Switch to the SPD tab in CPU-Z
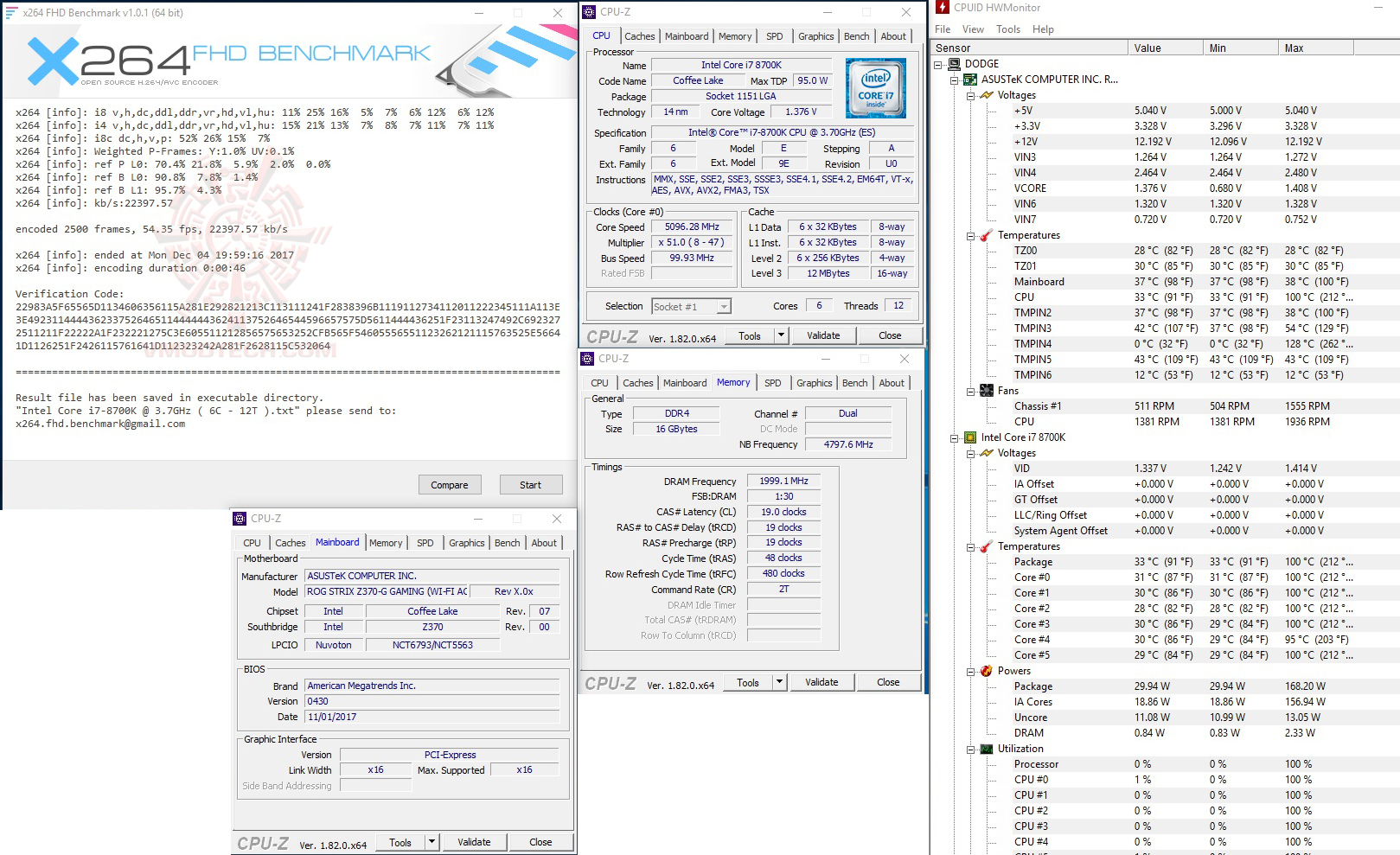 point(775,35)
